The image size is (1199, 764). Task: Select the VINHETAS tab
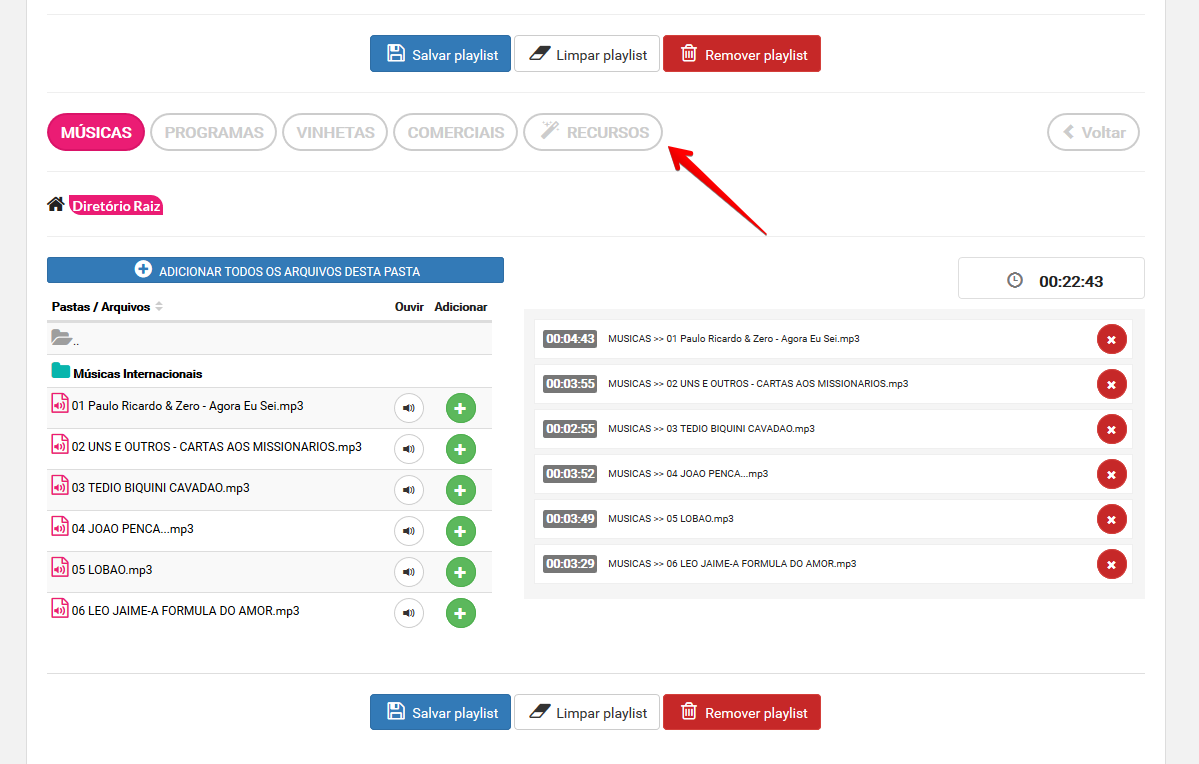click(335, 132)
